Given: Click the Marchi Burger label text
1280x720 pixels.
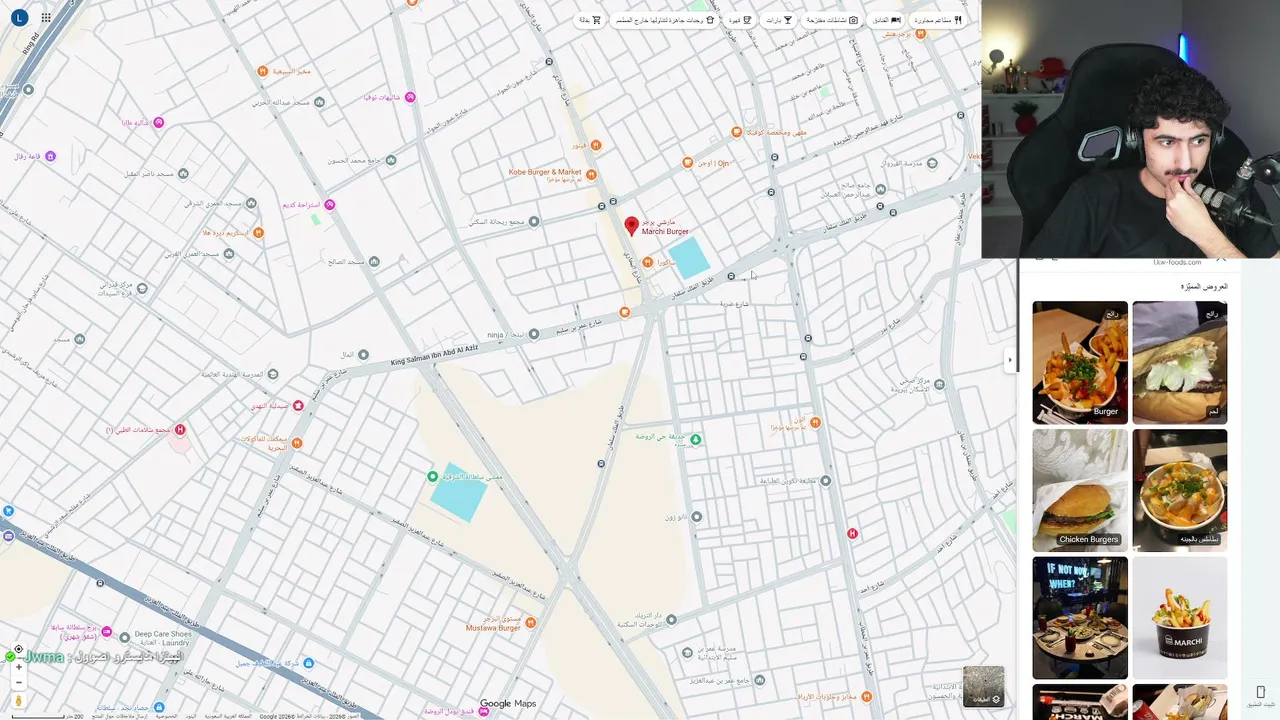Looking at the screenshot, I should tap(665, 231).
